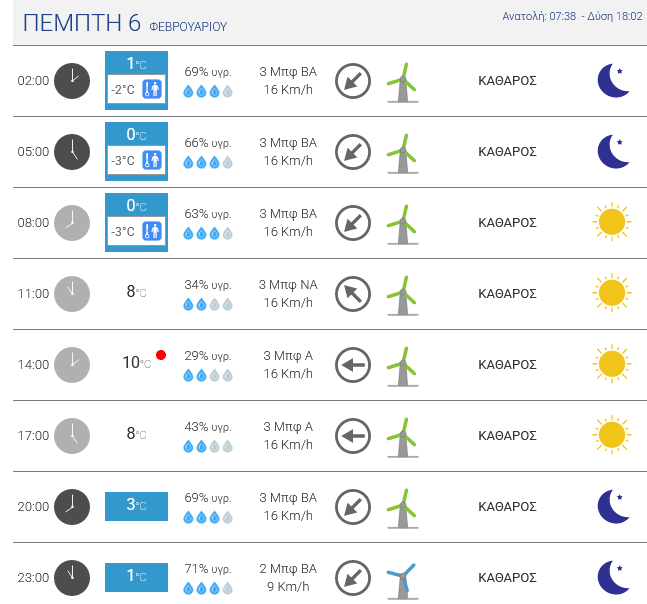Click the grey clock icon at 17:00
647x604 pixels.
click(x=71, y=435)
